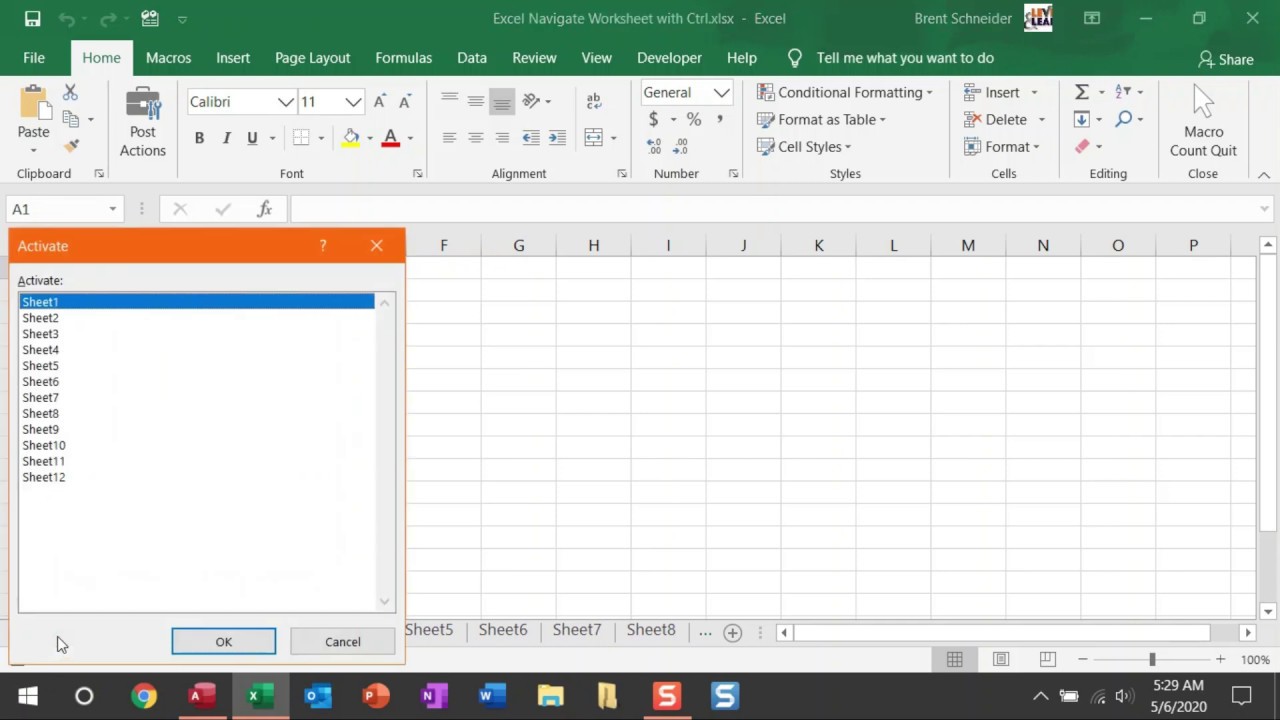Click the Orientation text rotation icon
Image resolution: width=1280 pixels, height=720 pixels.
(531, 101)
